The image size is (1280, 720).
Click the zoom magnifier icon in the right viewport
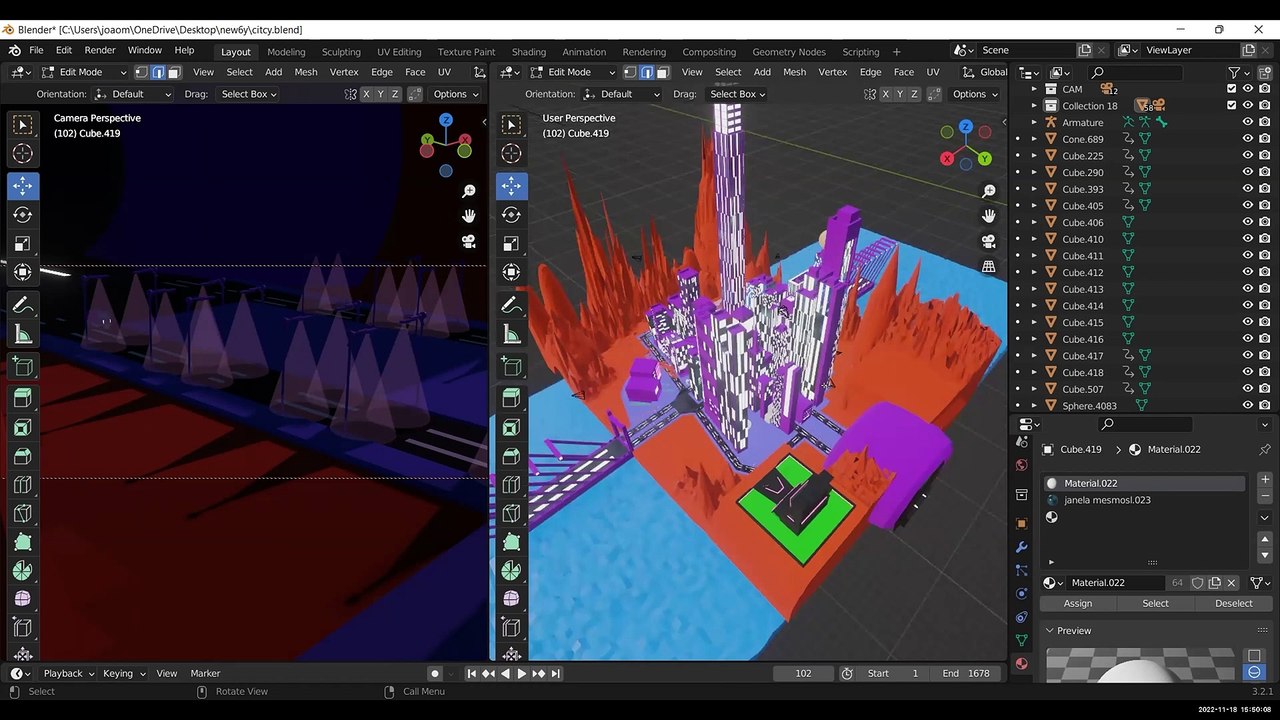[x=988, y=191]
